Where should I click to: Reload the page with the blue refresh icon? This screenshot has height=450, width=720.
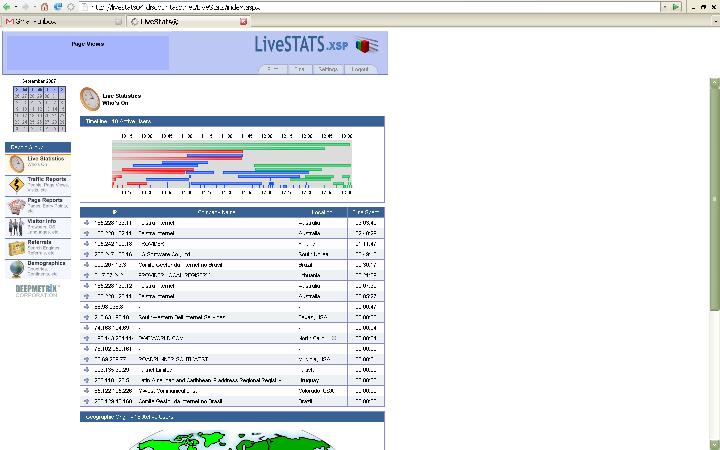click(58, 7)
